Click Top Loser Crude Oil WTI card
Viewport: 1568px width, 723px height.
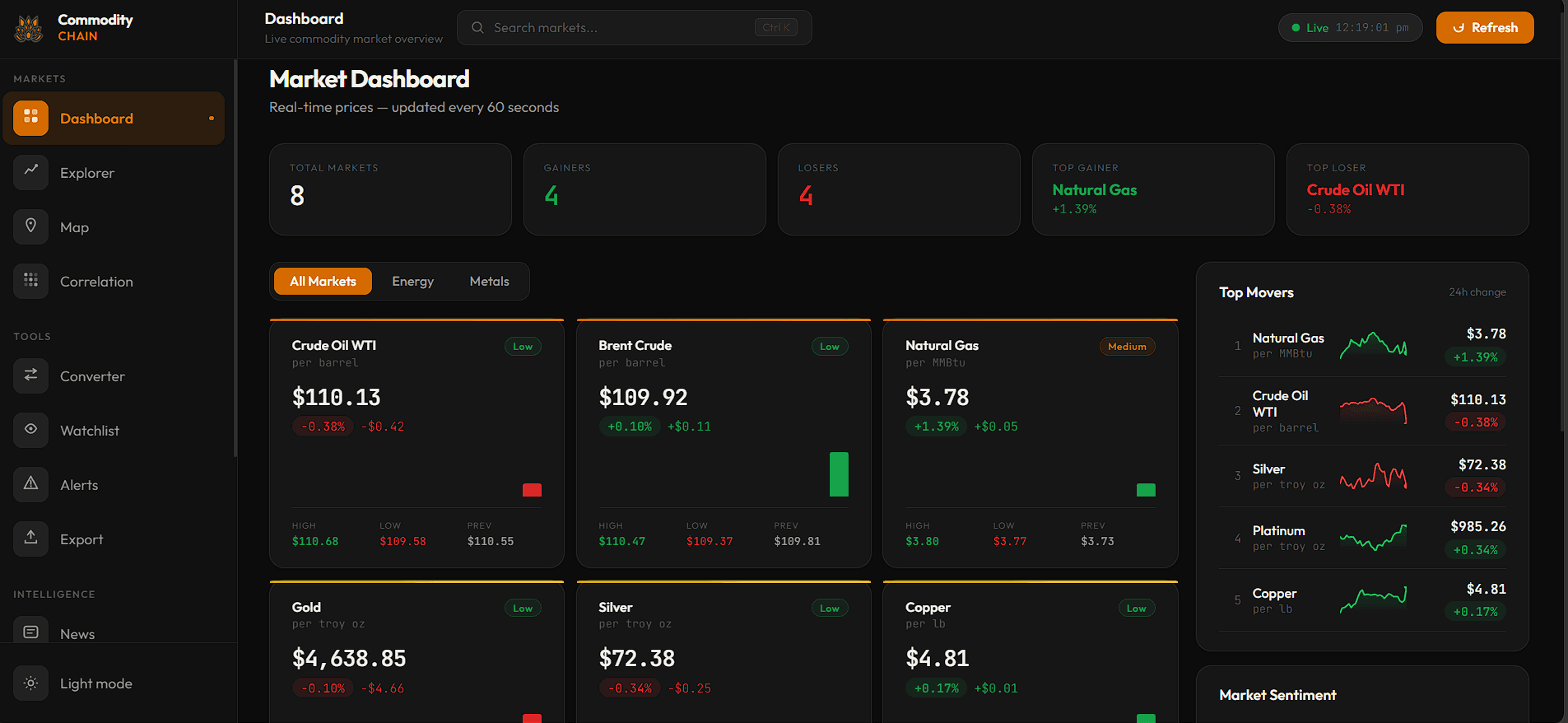(x=1407, y=189)
